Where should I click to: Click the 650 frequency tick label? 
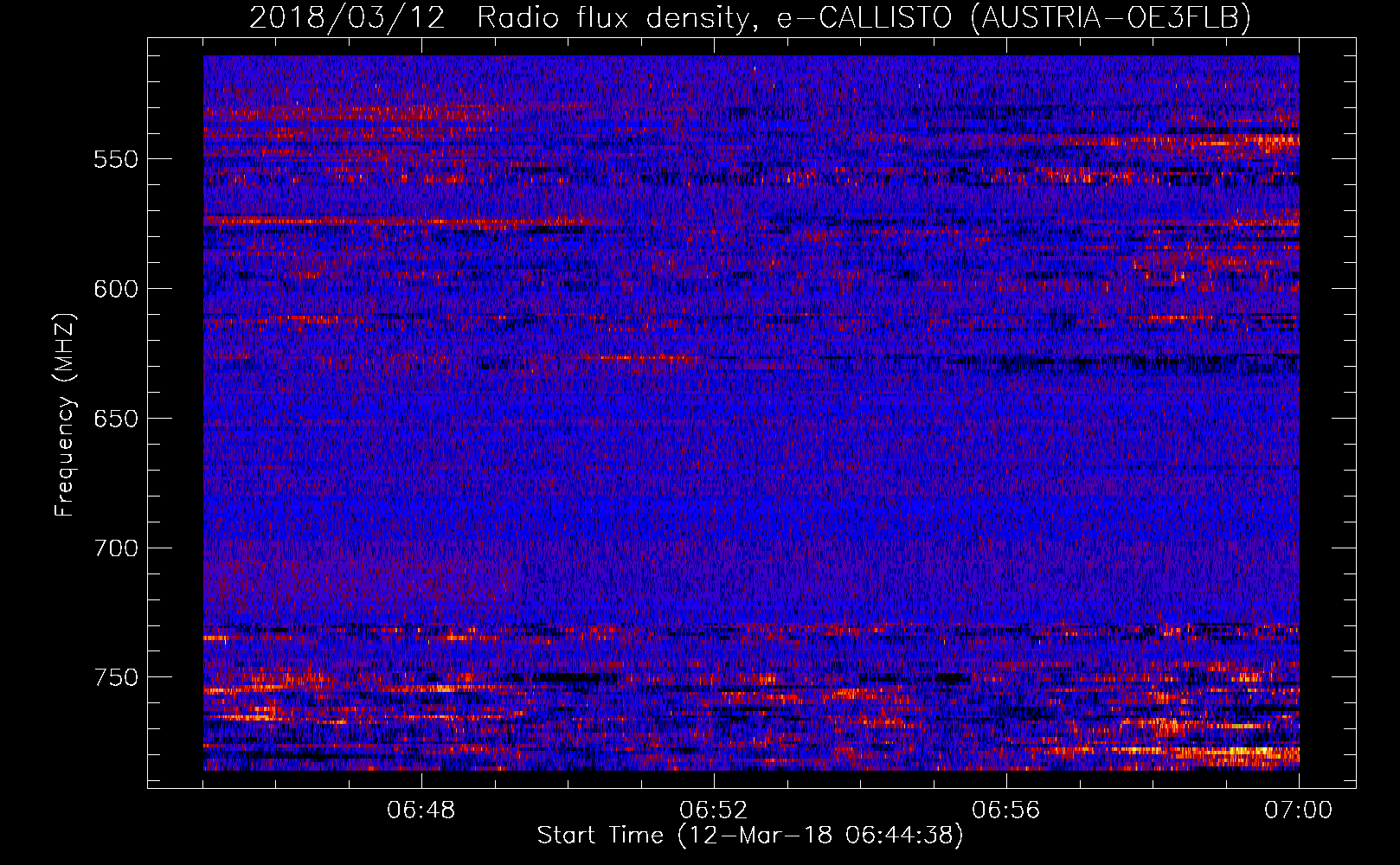pos(116,419)
